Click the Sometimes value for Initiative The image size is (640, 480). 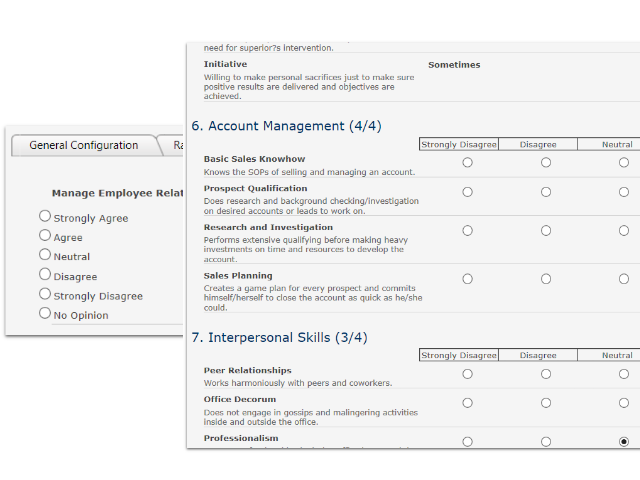click(x=454, y=65)
